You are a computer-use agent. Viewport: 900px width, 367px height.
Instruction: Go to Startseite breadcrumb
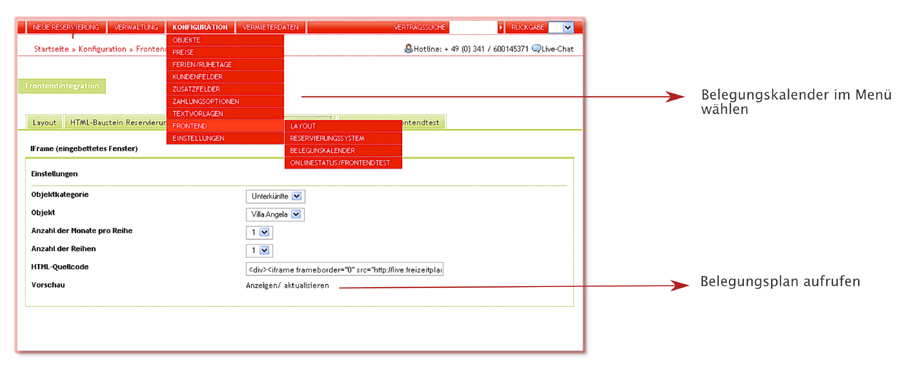(x=52, y=49)
